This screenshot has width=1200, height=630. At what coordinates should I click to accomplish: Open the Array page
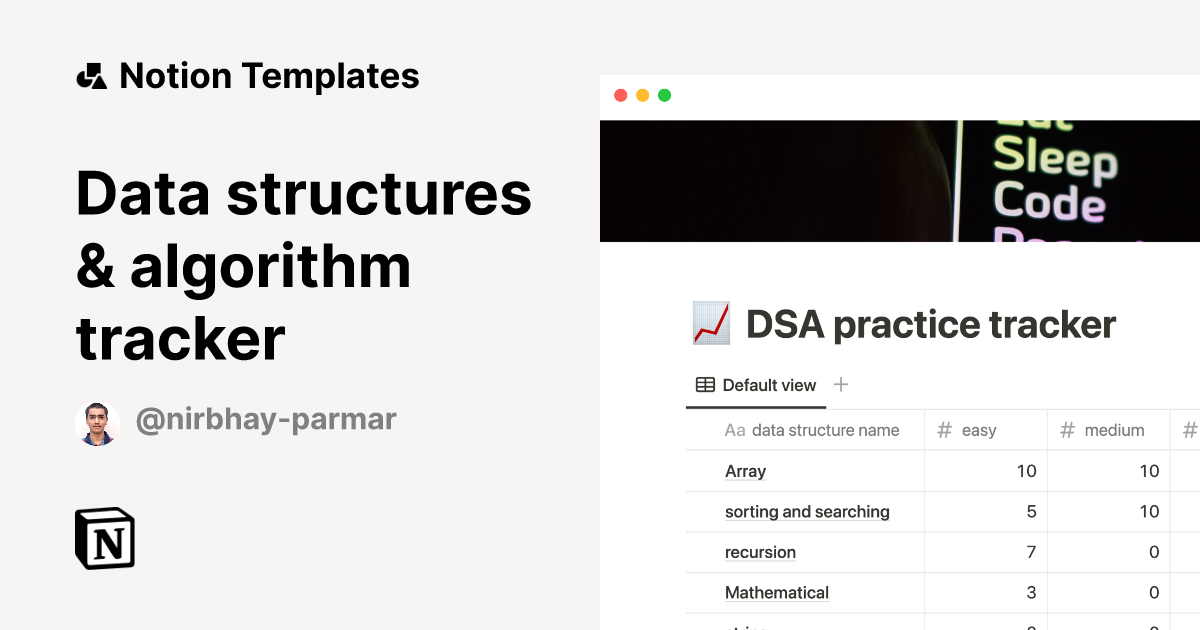click(x=745, y=471)
